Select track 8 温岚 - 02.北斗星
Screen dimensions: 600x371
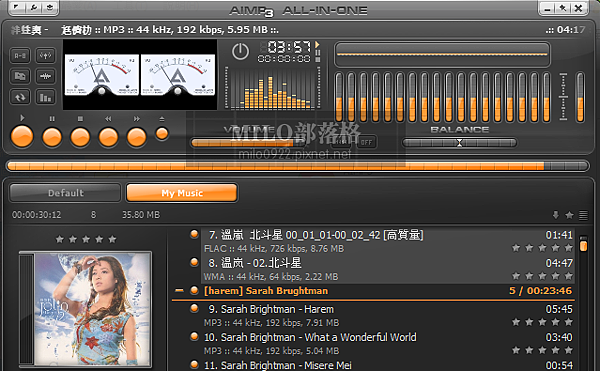click(x=387, y=270)
